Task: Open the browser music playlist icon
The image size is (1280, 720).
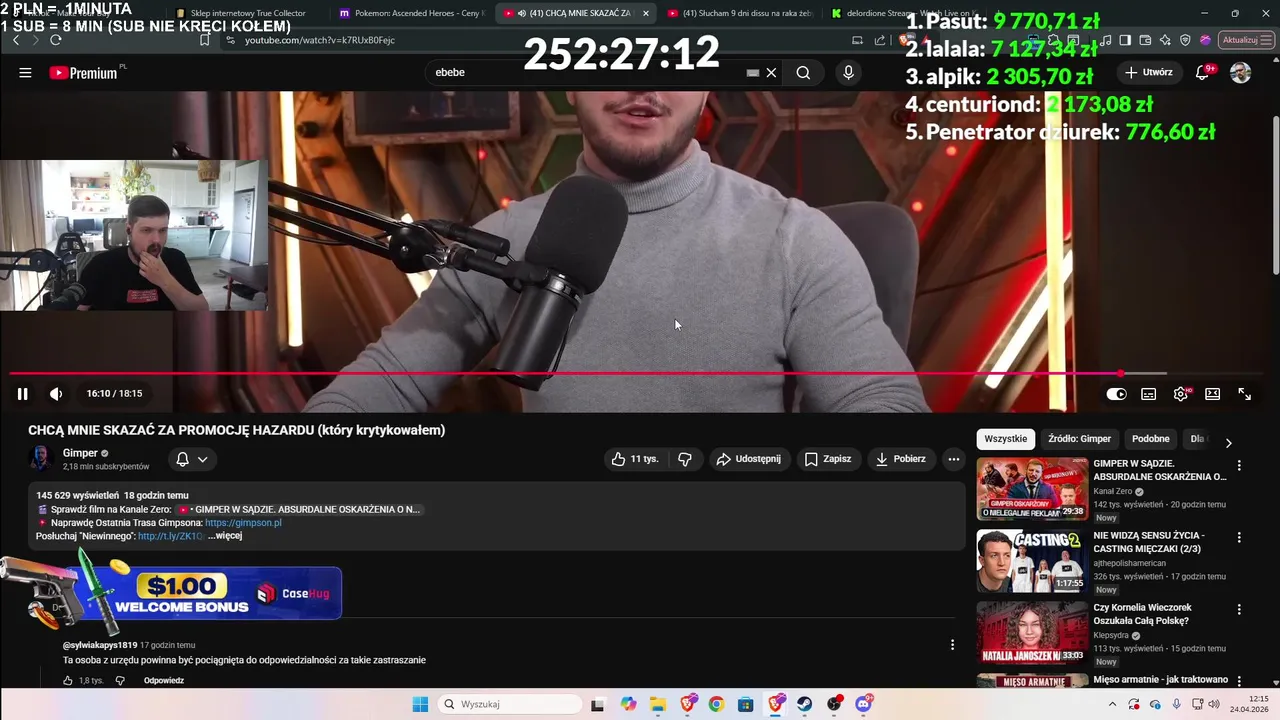Action: [x=1106, y=40]
